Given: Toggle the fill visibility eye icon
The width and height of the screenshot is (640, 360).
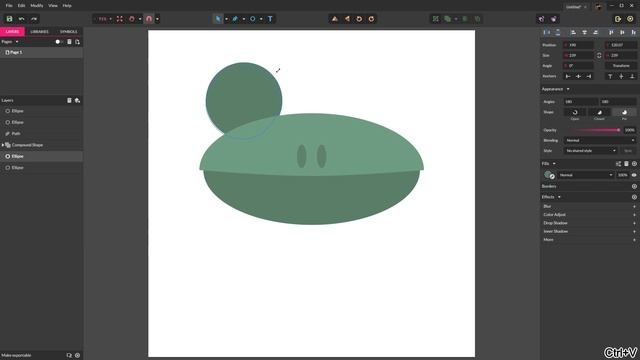Looking at the screenshot, I should (634, 175).
